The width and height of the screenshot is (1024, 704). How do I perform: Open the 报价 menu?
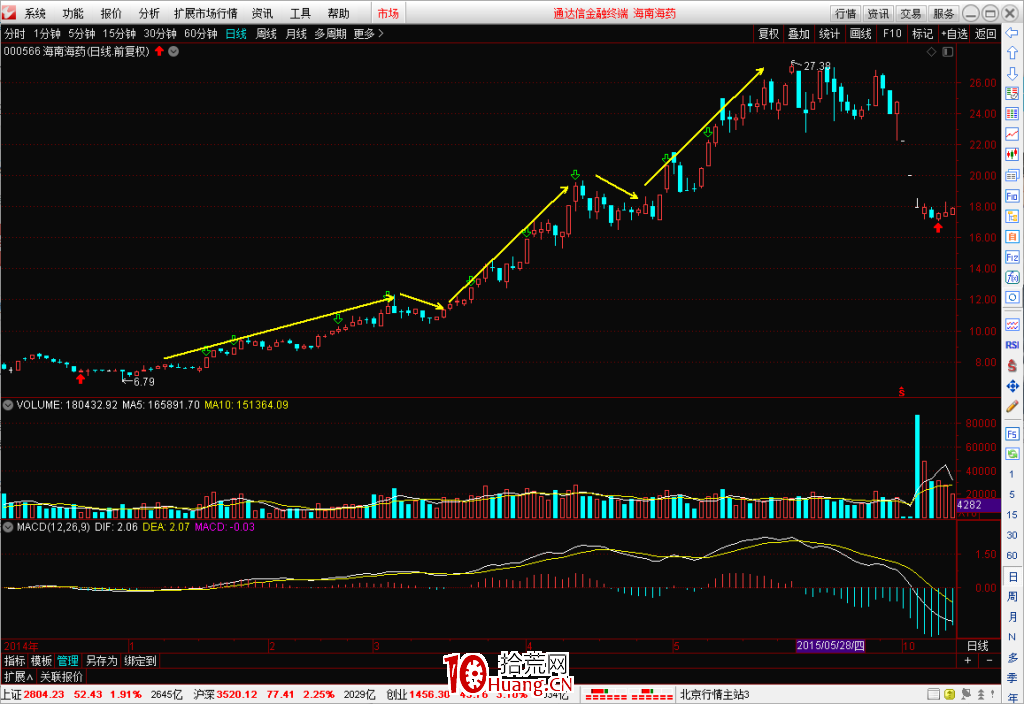[111, 13]
